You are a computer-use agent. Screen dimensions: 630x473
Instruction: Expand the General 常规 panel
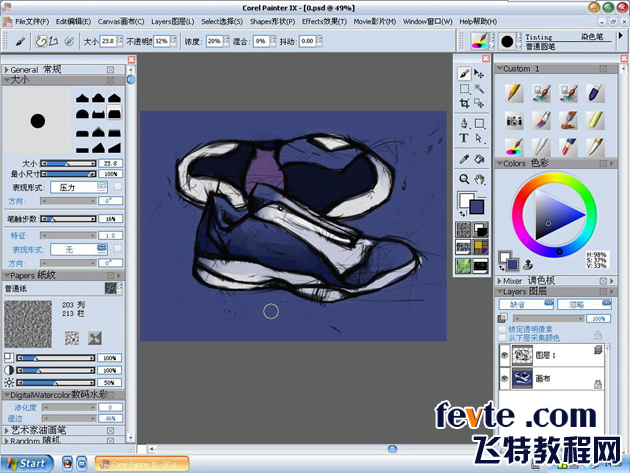[x=6, y=70]
